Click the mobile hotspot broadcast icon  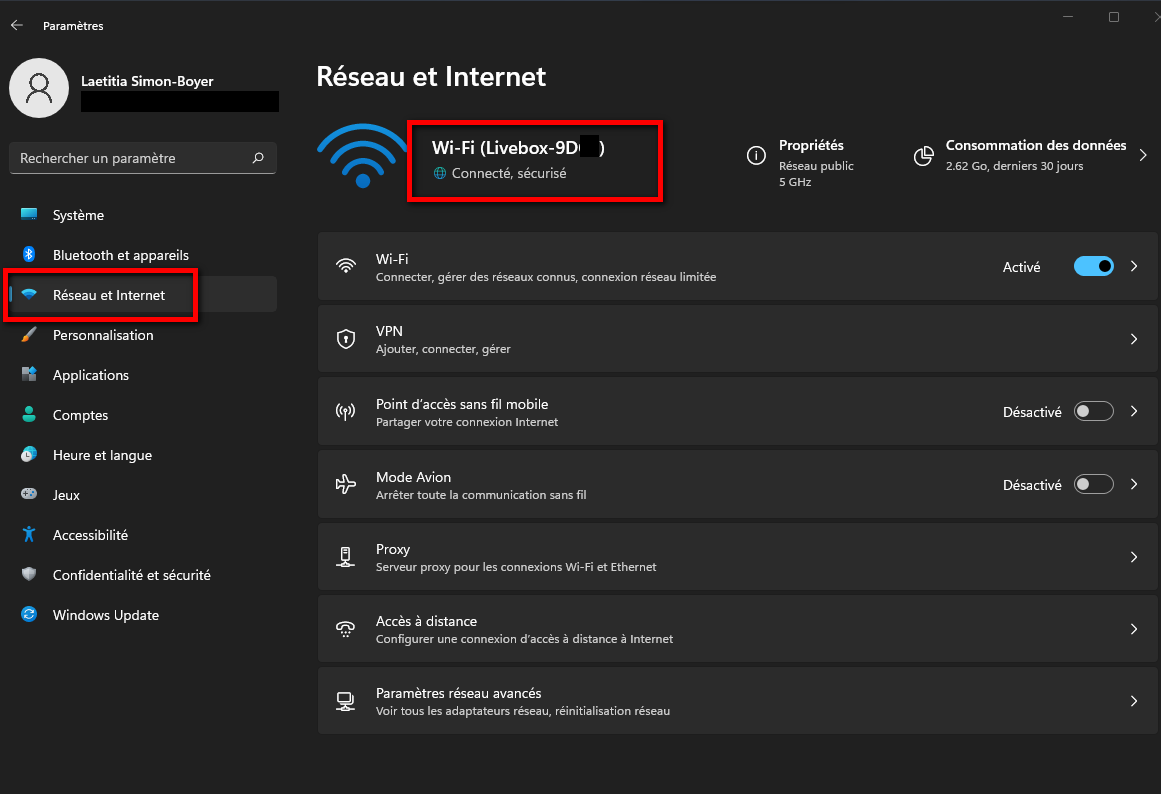346,411
